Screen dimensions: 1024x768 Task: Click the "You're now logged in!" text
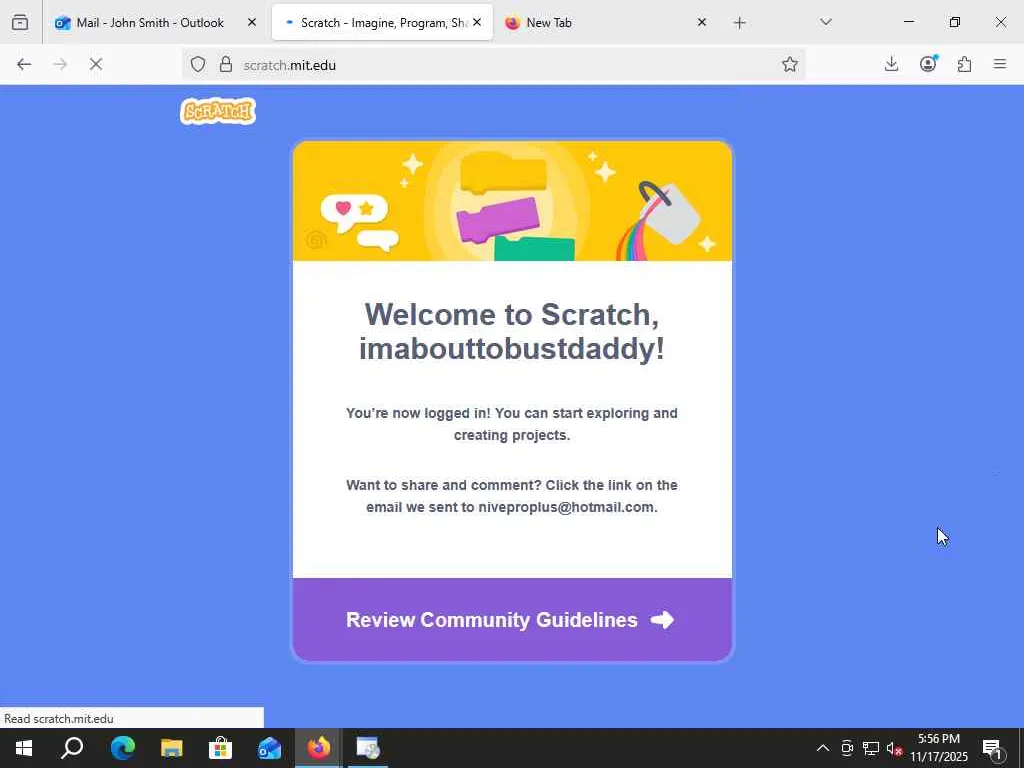(418, 413)
